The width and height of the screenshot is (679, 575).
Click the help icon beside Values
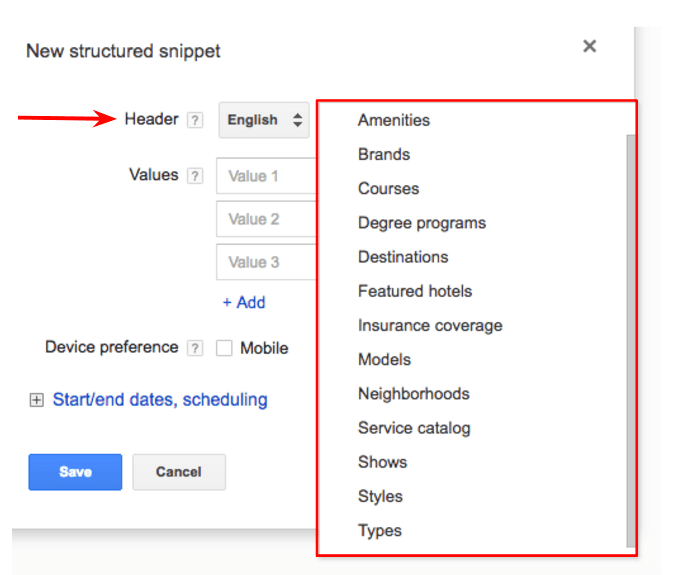pos(195,176)
